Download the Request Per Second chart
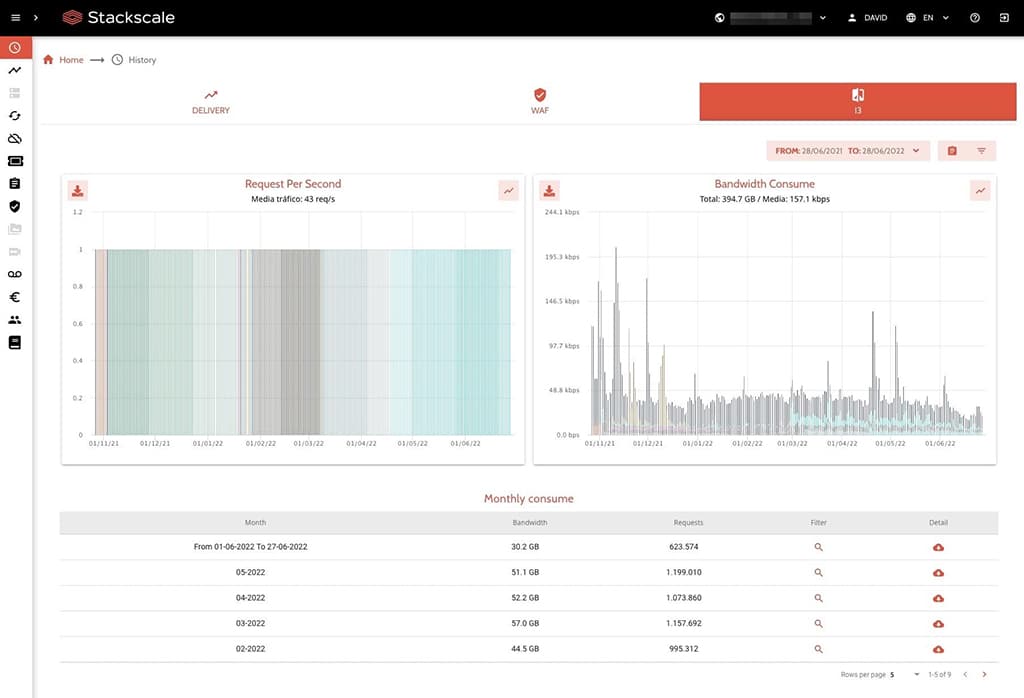Image resolution: width=1024 pixels, height=698 pixels. click(78, 191)
